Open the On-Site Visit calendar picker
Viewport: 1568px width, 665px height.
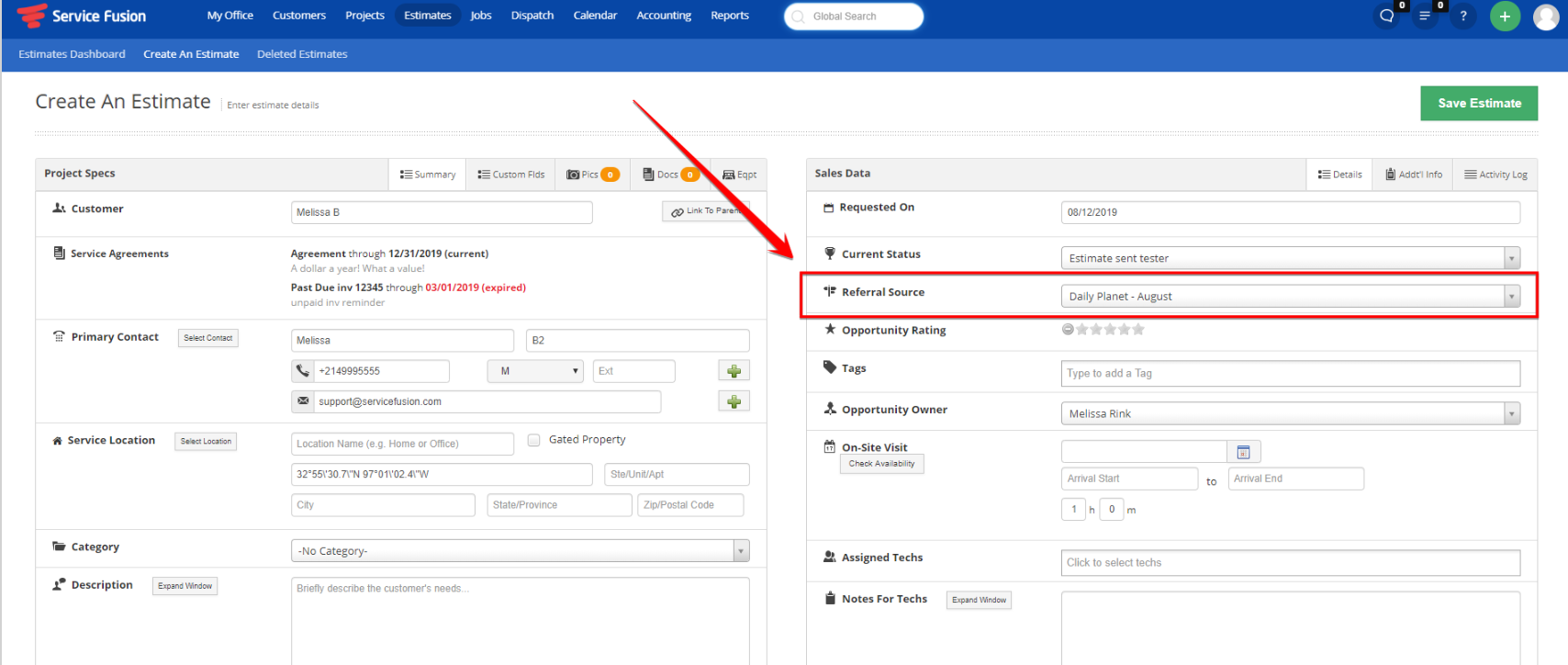[1244, 452]
